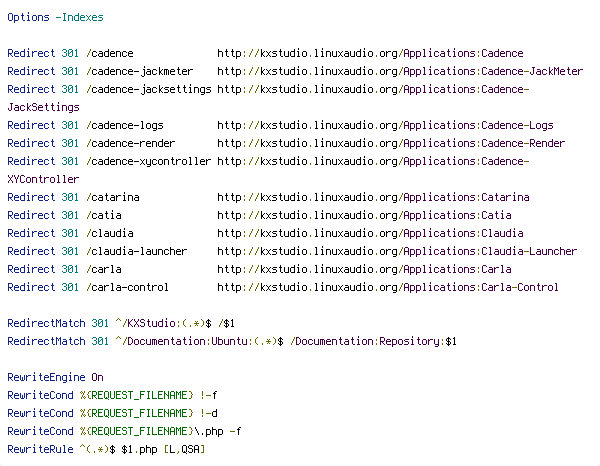Image resolution: width=600 pixels, height=466 pixels.
Task: Click the '/cadence-jacksettings' path
Action: (x=149, y=90)
